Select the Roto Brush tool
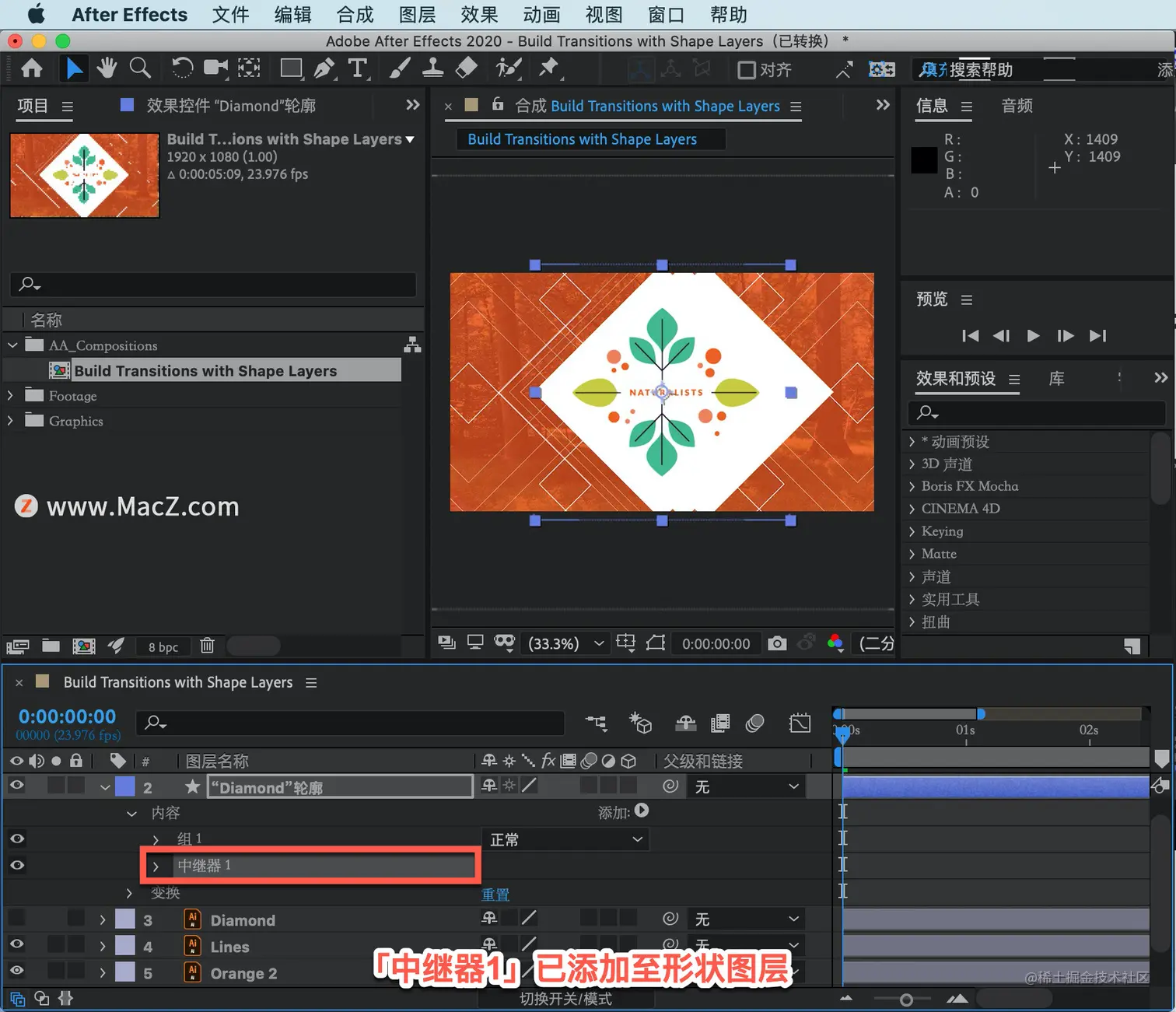The width and height of the screenshot is (1176, 1012). (509, 69)
